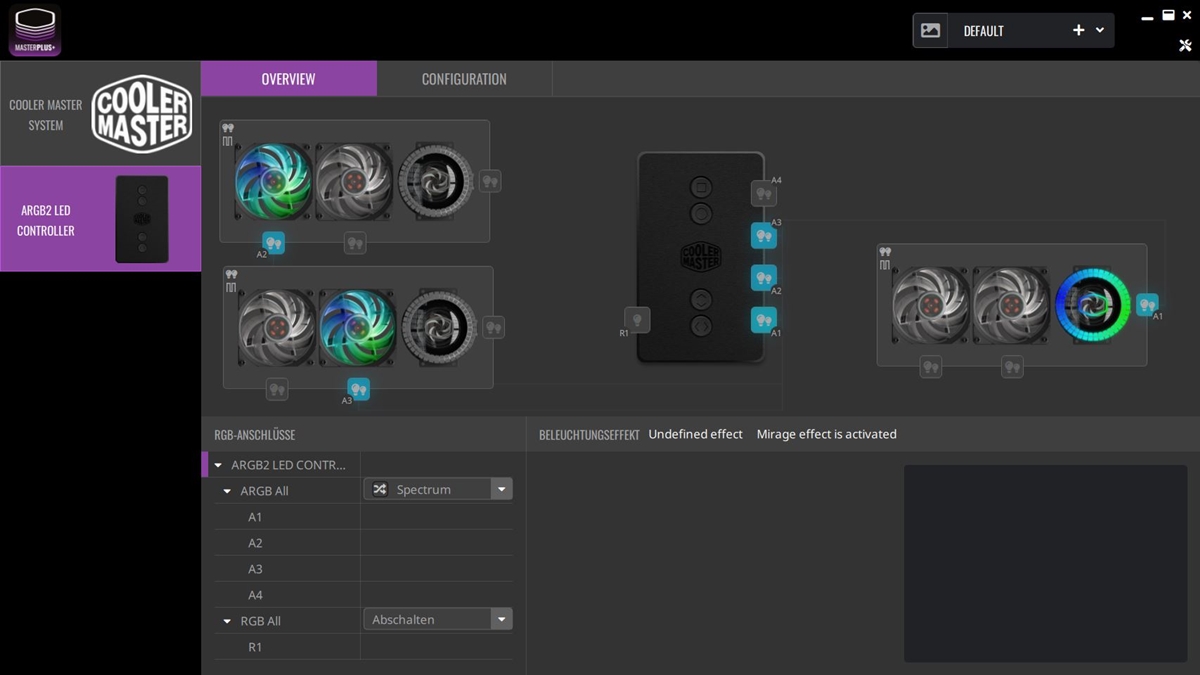Toggle the blue A2 port on the controller
The height and width of the screenshot is (675, 1200).
point(763,277)
